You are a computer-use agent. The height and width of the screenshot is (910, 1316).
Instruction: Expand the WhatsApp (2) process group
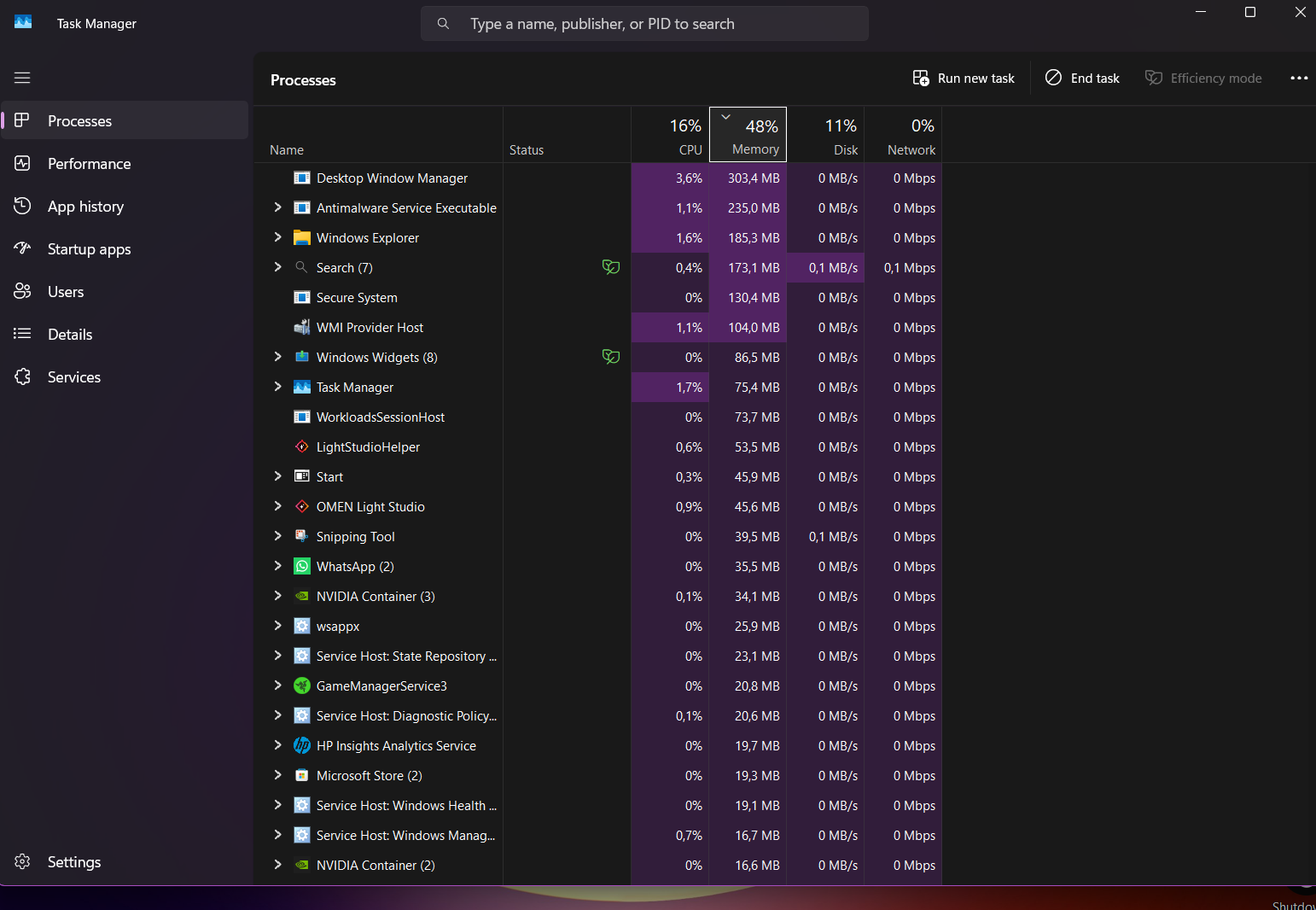point(277,566)
